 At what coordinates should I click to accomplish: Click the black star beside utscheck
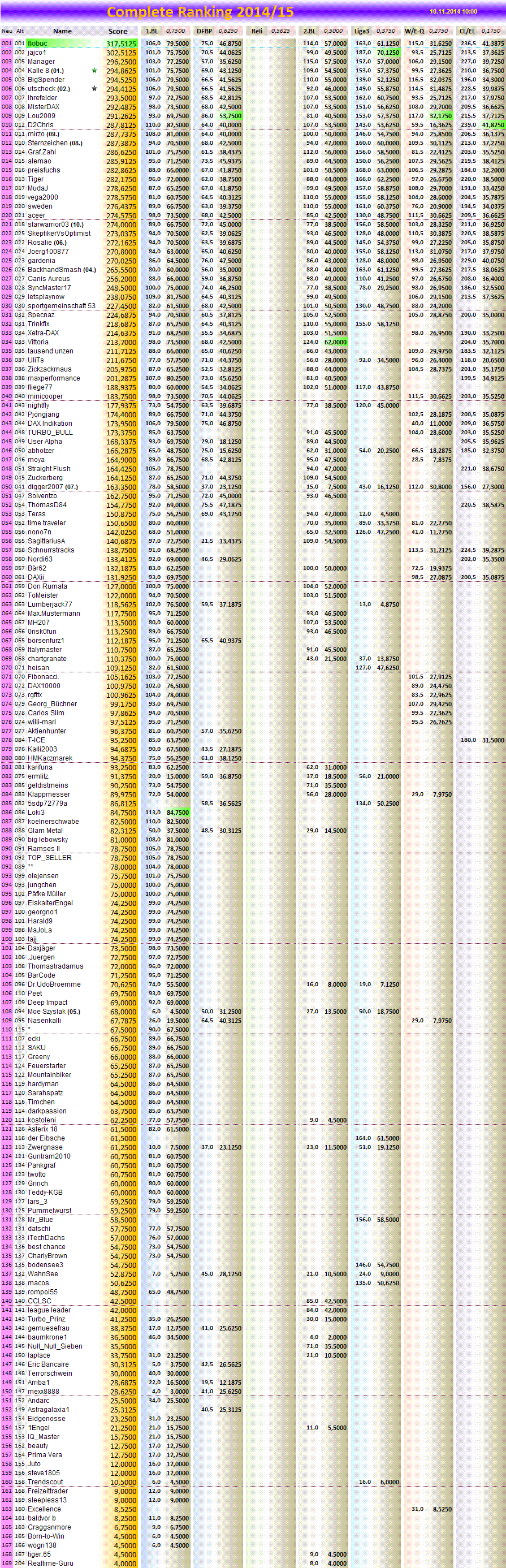pos(94,89)
